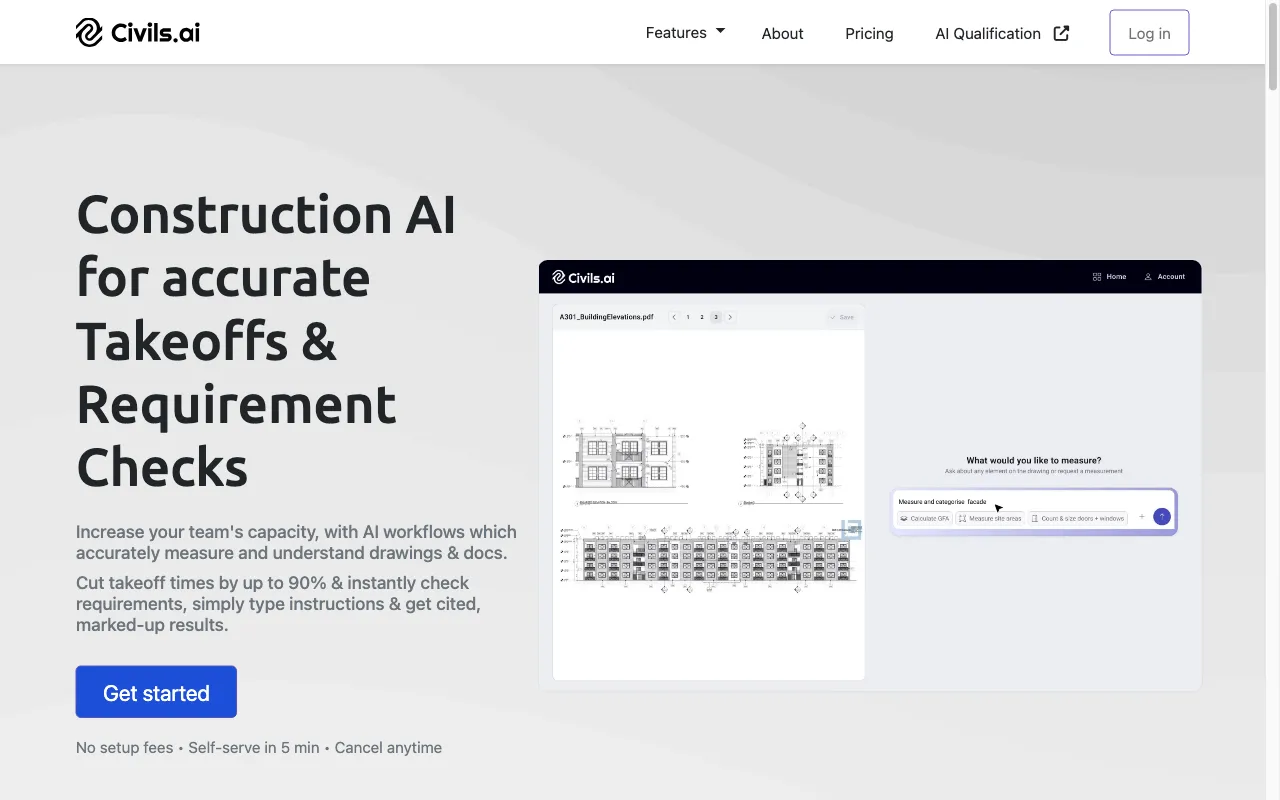Image resolution: width=1280 pixels, height=800 pixels.
Task: Select page 2 in the demo pager
Action: [702, 317]
